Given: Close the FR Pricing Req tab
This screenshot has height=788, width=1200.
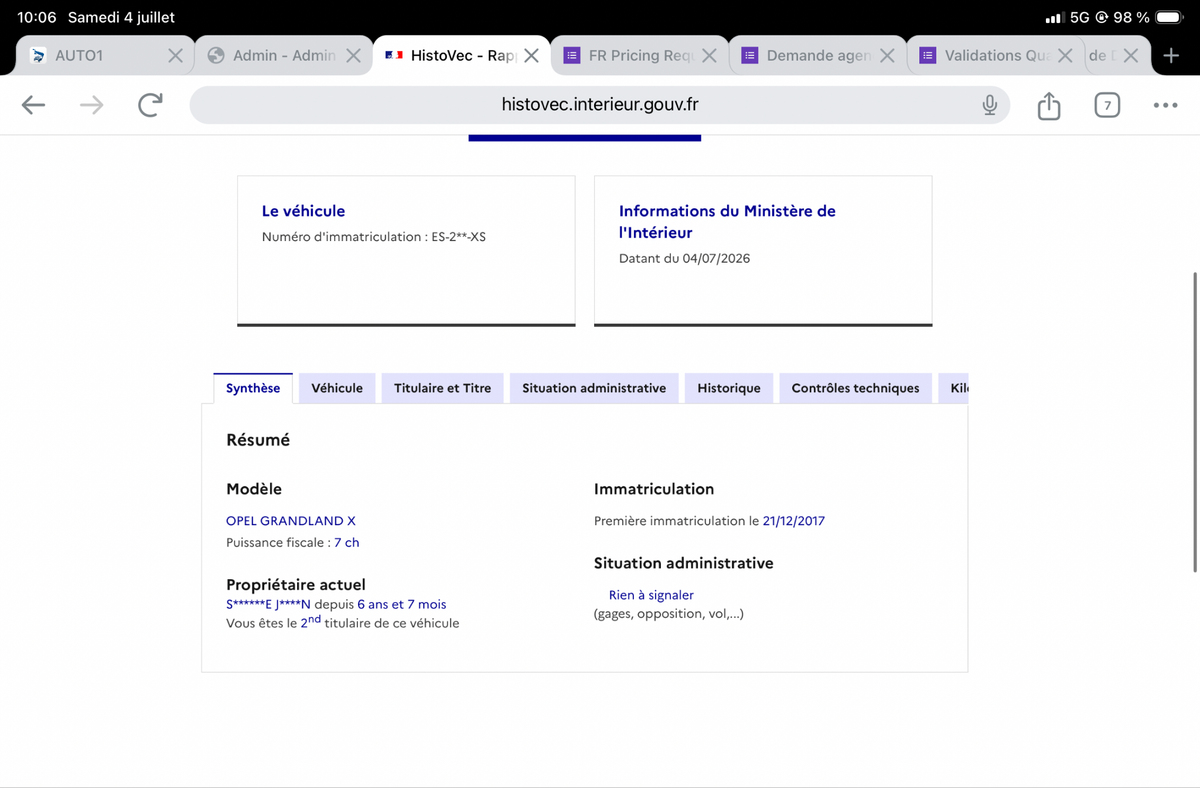Looking at the screenshot, I should pyautogui.click(x=709, y=56).
